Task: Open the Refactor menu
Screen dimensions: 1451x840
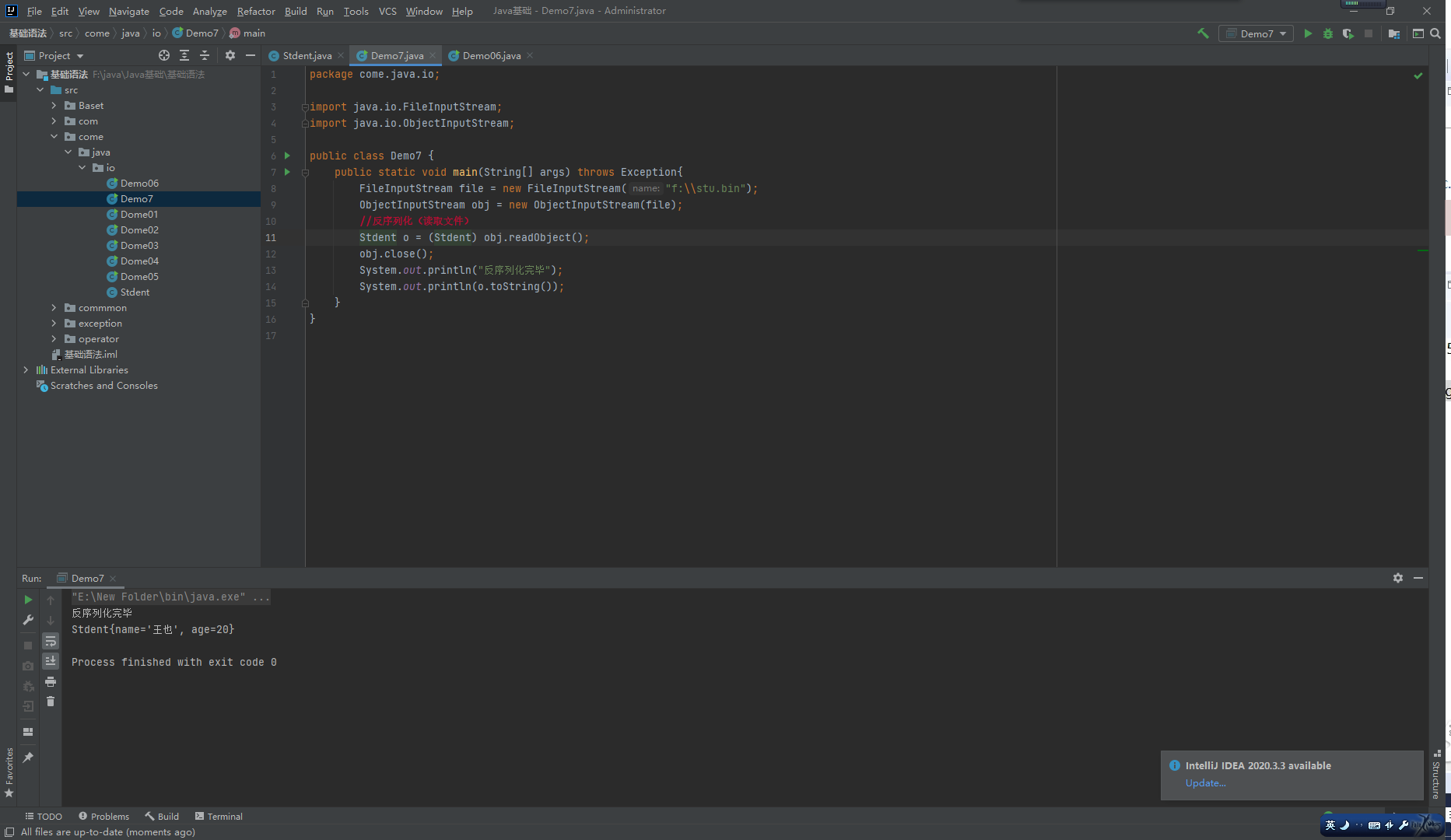Action: (256, 11)
